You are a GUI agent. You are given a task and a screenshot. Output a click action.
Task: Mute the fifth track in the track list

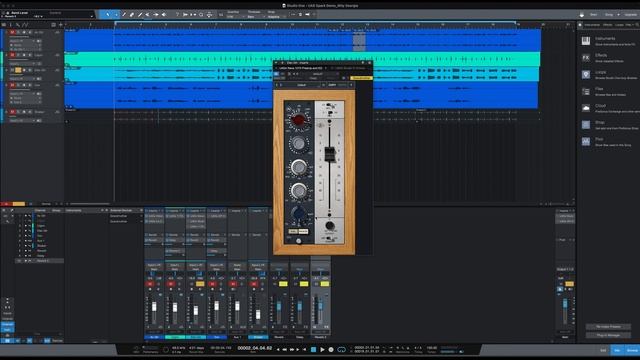coord(12,111)
